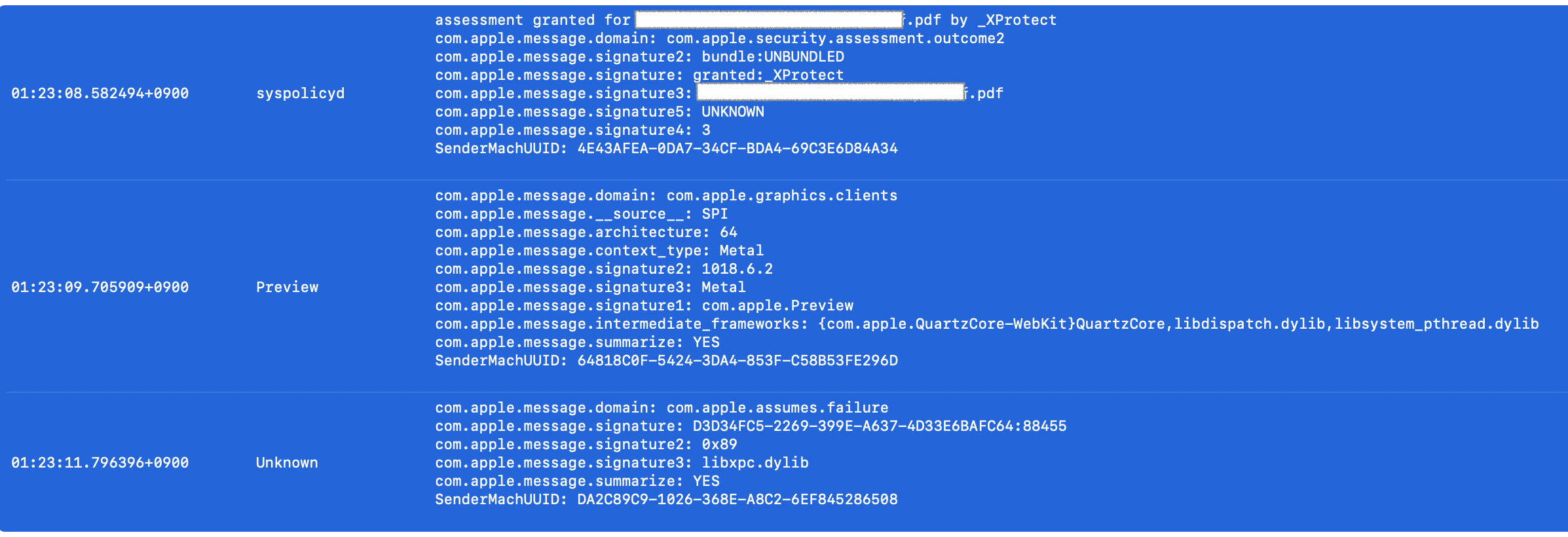The image size is (1568, 537).
Task: Select the context_type: Metal line
Action: pos(599,251)
